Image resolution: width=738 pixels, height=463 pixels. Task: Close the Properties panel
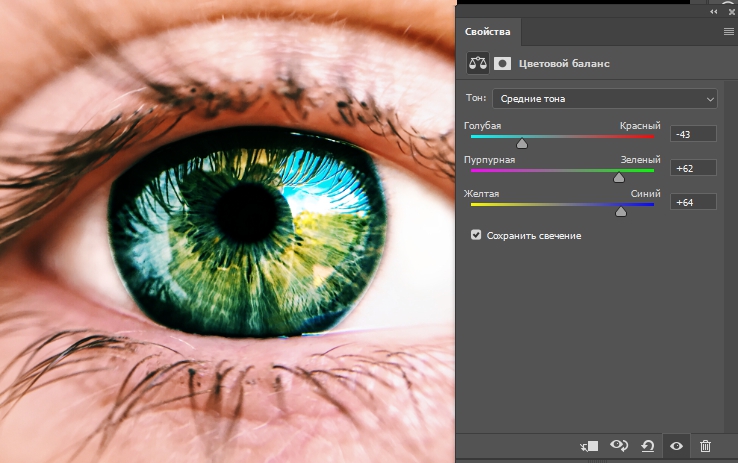(x=732, y=12)
